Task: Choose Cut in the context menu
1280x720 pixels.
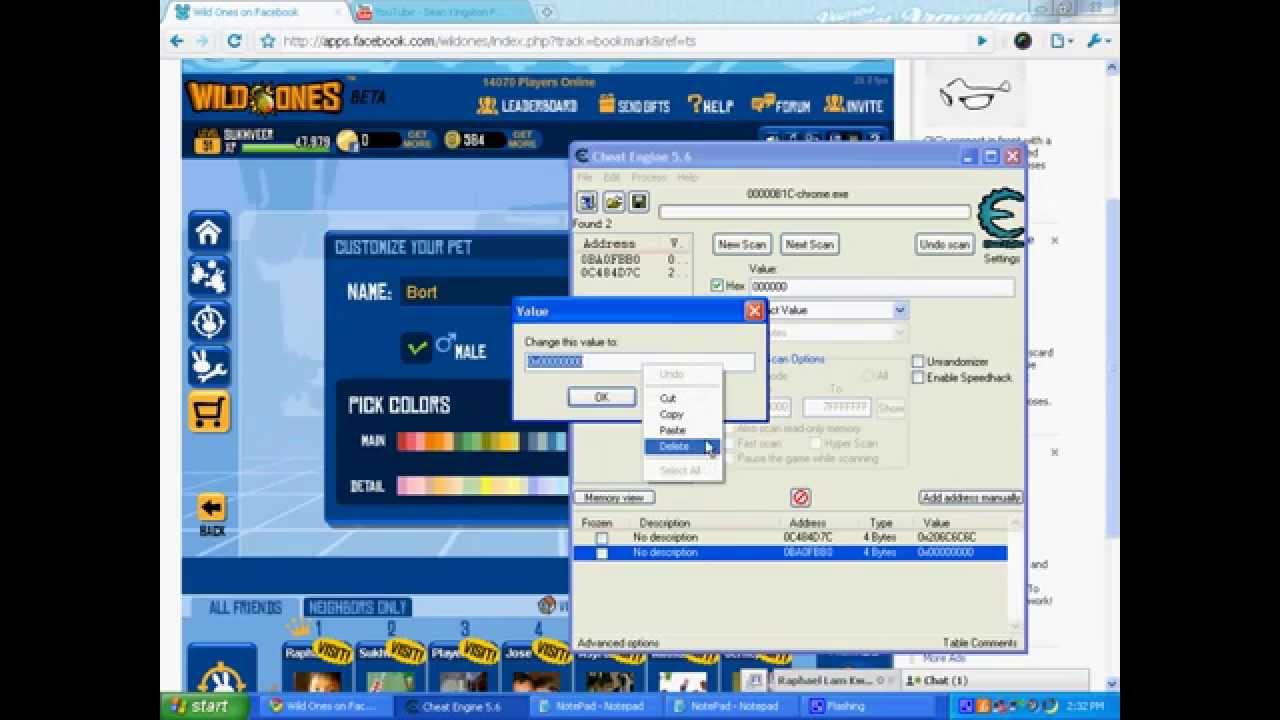Action: [668, 399]
